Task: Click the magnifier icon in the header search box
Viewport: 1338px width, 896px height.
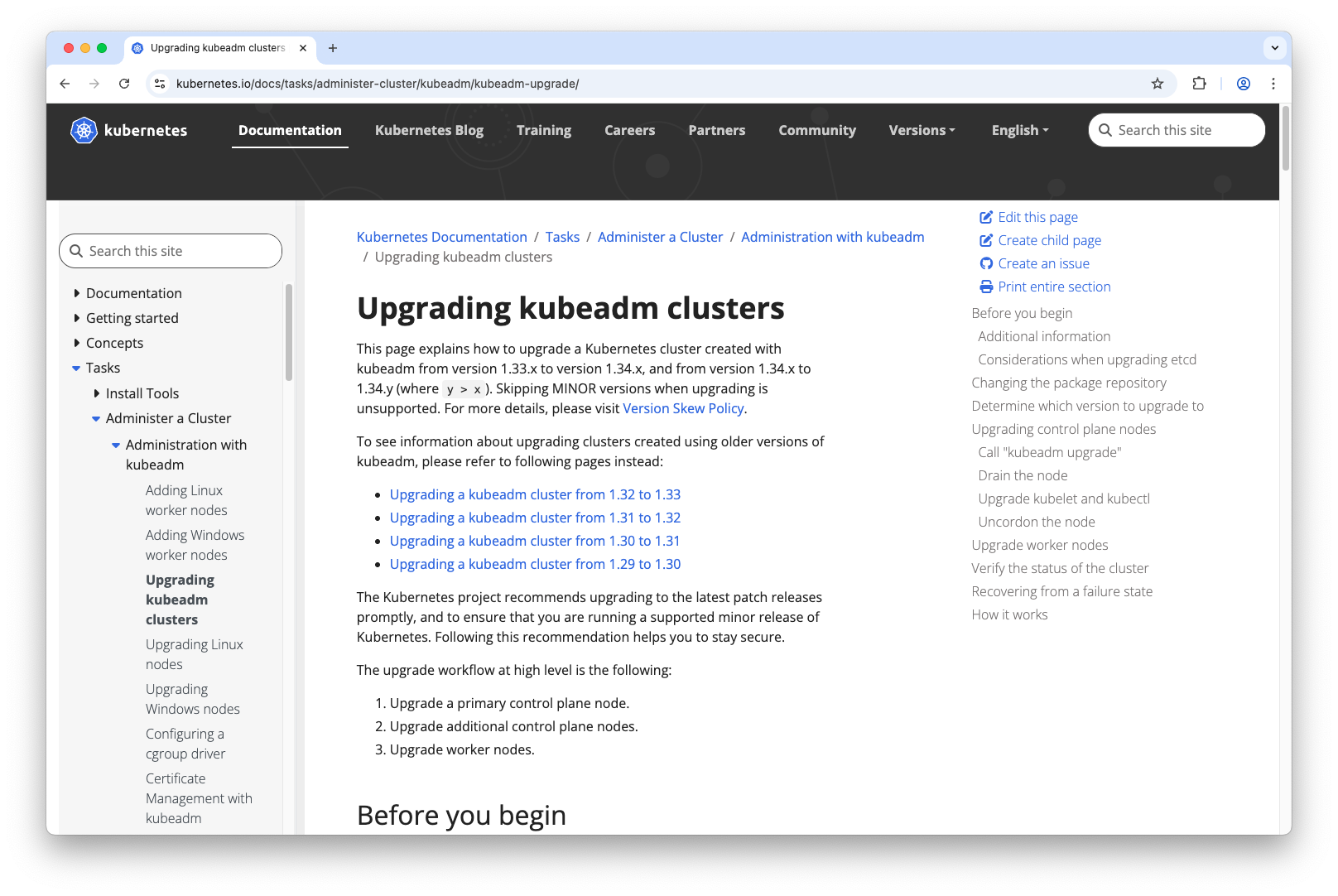Action: point(1105,130)
